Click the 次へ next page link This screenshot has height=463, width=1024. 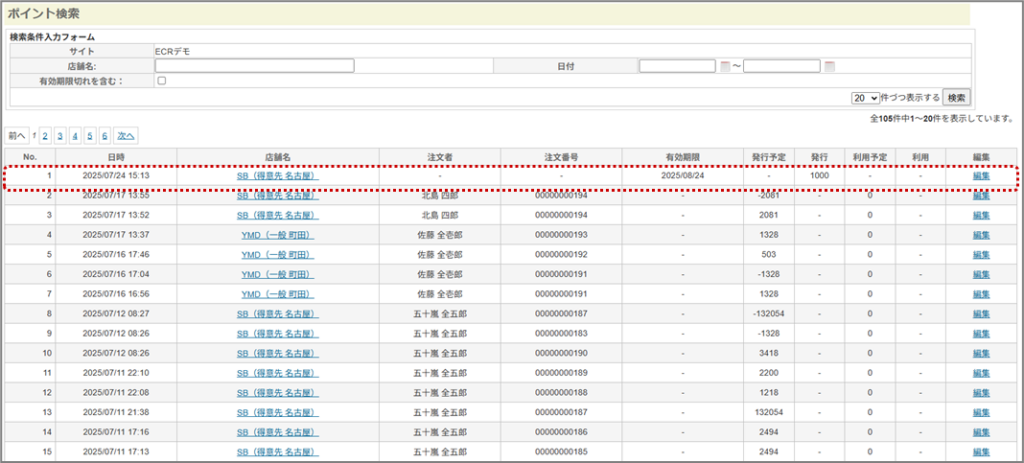point(126,135)
